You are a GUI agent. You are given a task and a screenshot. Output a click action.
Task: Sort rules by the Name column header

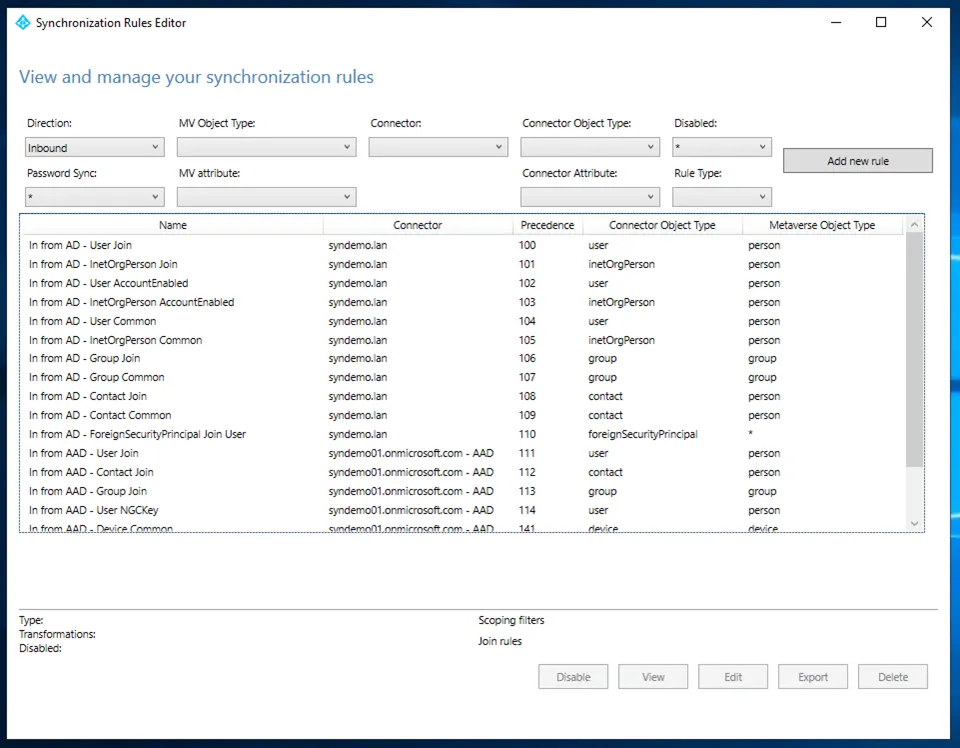pyautogui.click(x=172, y=225)
